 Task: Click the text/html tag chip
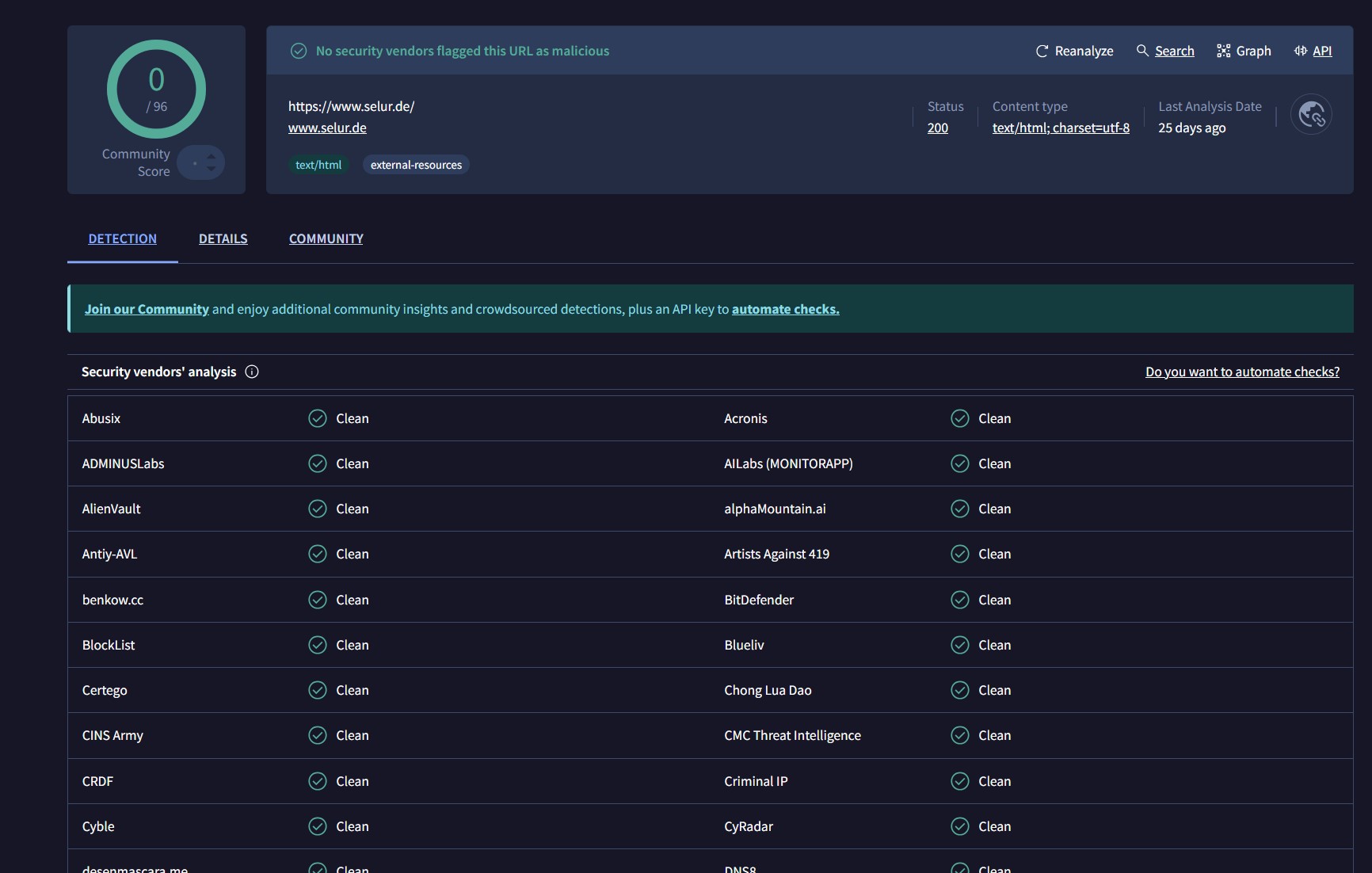318,165
